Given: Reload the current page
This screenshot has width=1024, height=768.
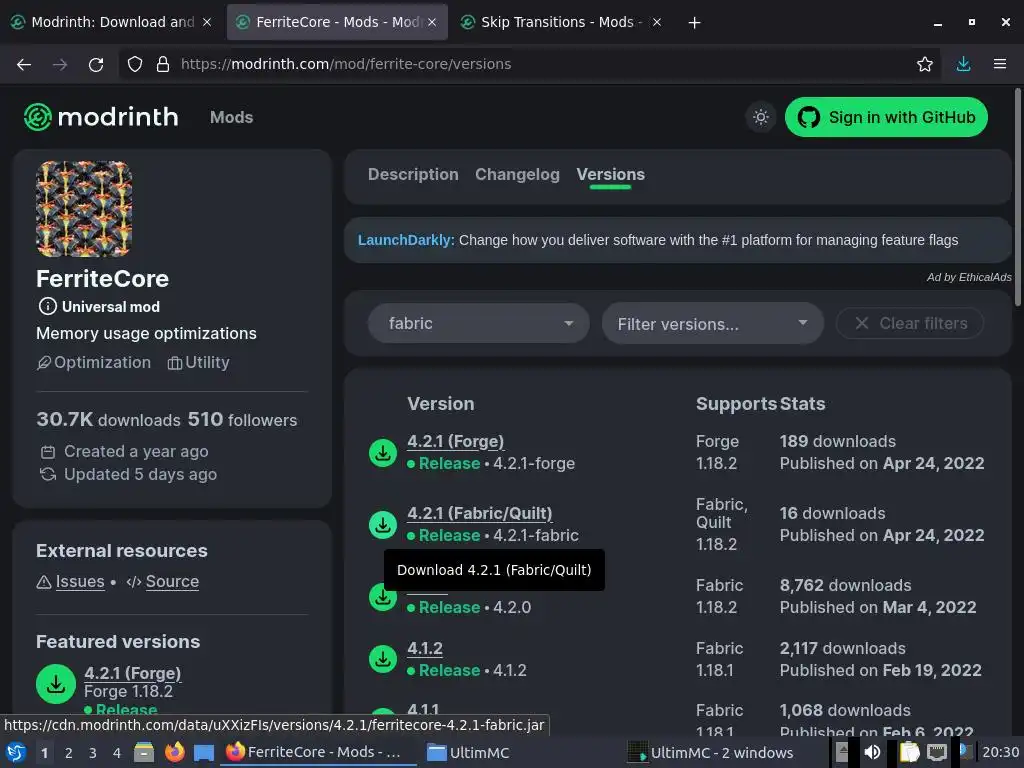Looking at the screenshot, I should click(96, 64).
